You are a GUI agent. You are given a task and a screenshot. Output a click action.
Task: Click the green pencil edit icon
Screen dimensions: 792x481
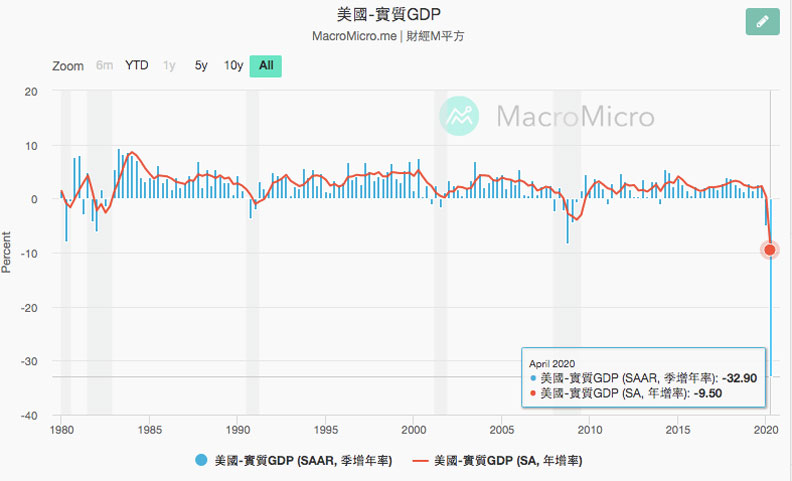(x=762, y=22)
